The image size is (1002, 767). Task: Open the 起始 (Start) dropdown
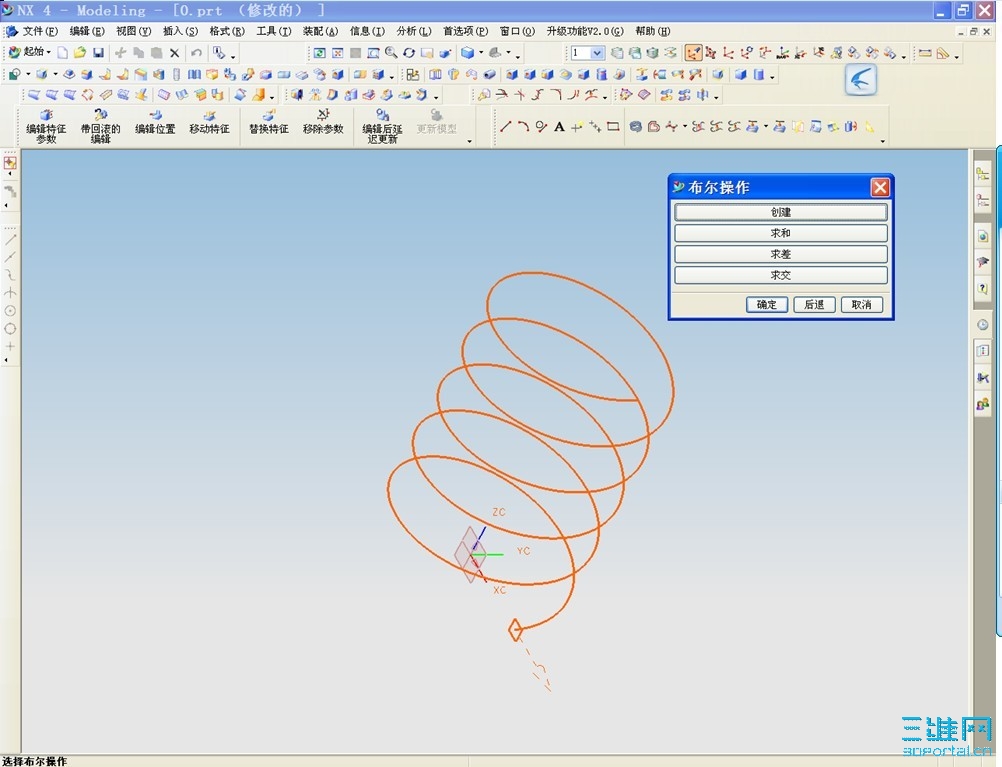(x=29, y=52)
